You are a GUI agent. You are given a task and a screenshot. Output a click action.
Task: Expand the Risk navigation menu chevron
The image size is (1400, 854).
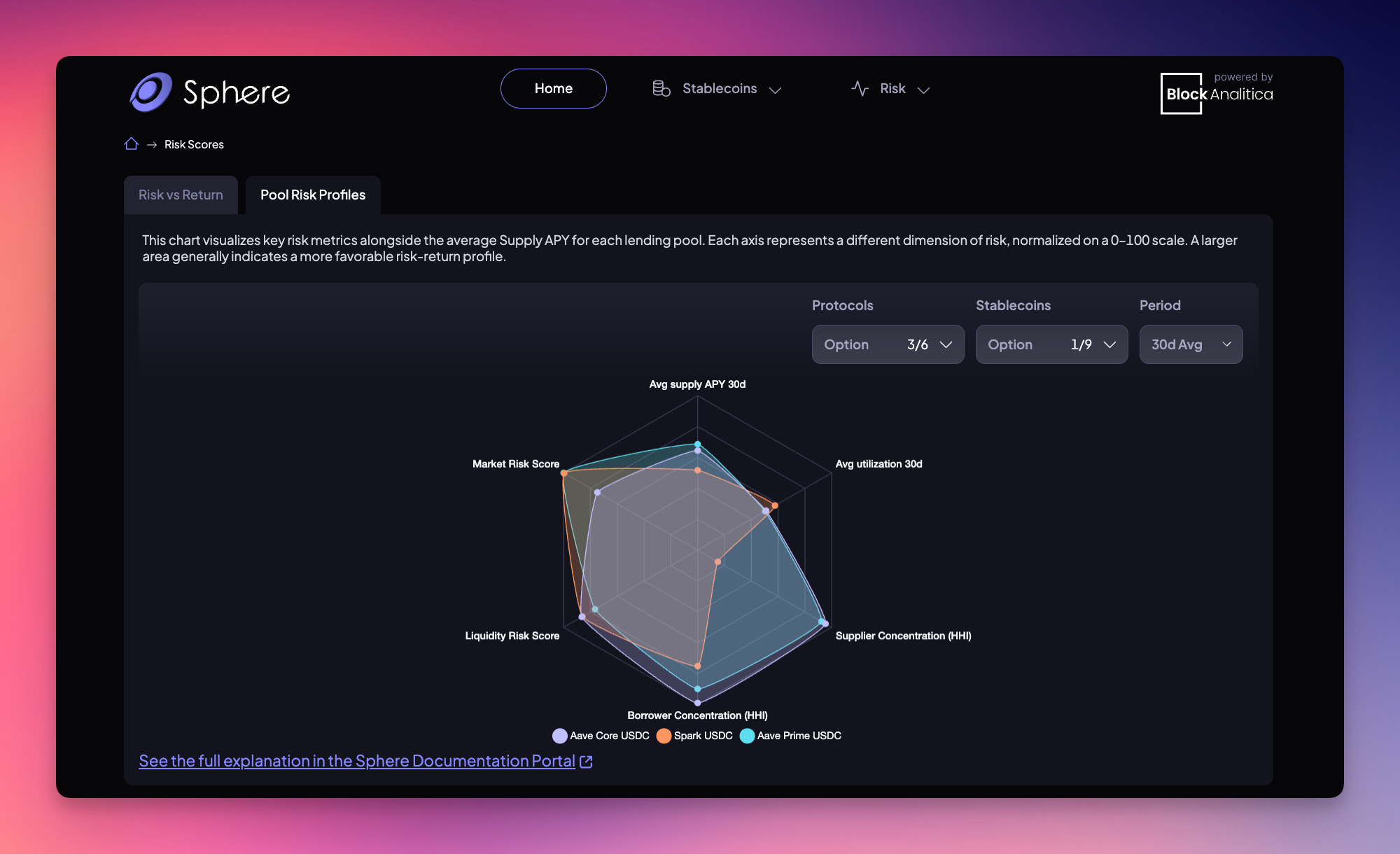(x=923, y=90)
